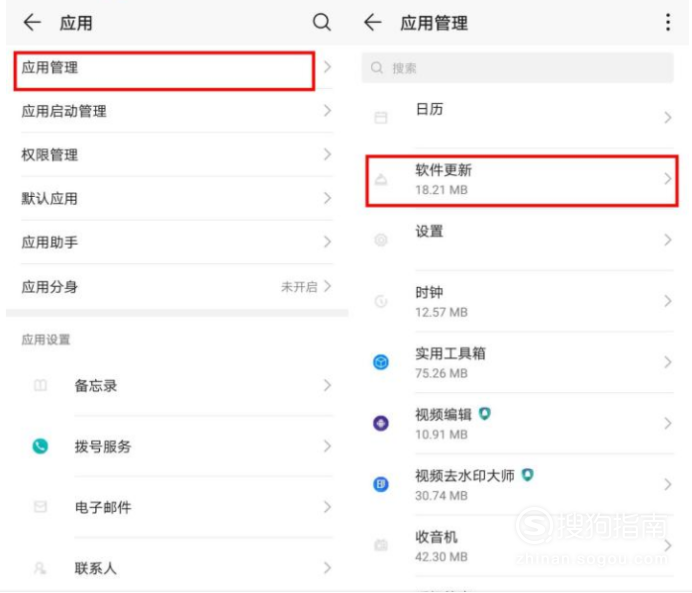
Task: Click the 日历 calendar app icon
Action: pyautogui.click(x=380, y=118)
